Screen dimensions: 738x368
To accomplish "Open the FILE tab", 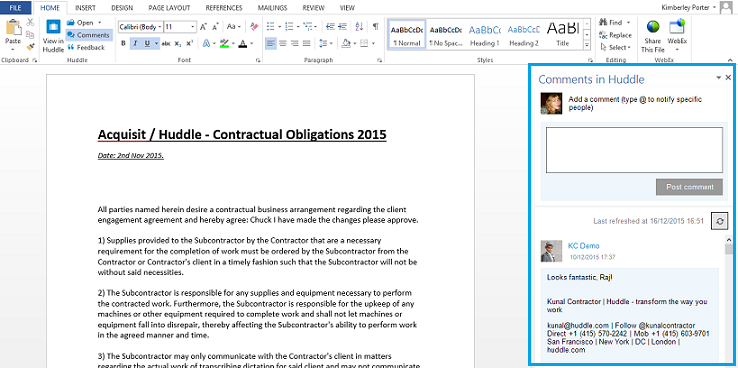I will click(x=16, y=8).
